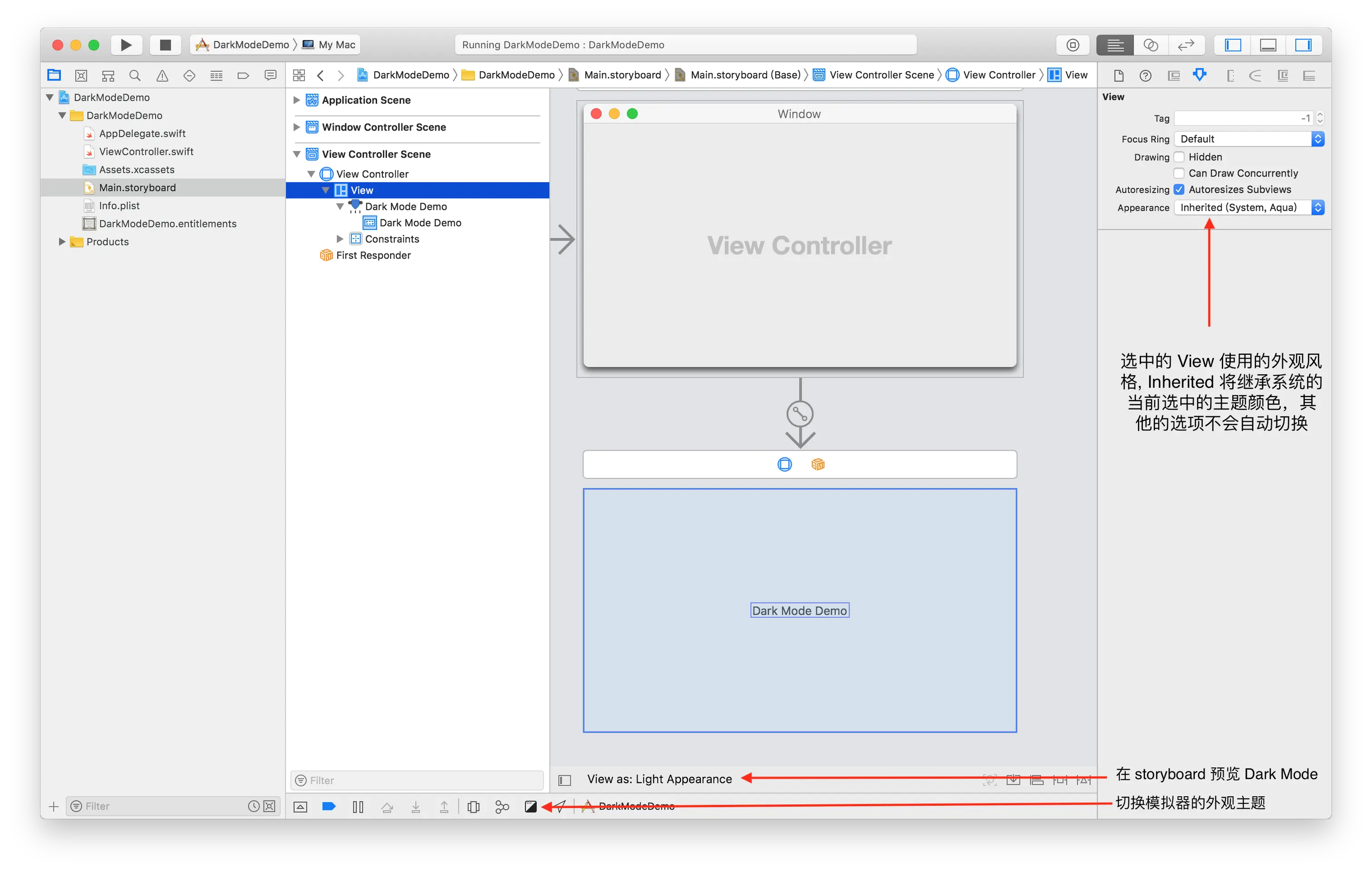Image resolution: width=1372 pixels, height=872 pixels.
Task: Click the related items grid icon
Action: [299, 75]
